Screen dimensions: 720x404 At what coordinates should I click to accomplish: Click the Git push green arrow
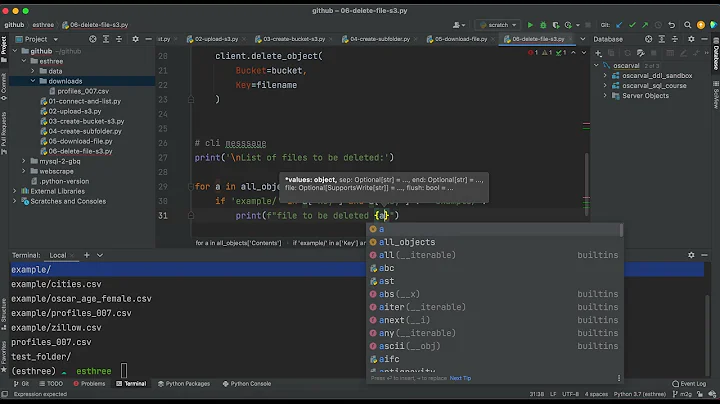point(645,25)
